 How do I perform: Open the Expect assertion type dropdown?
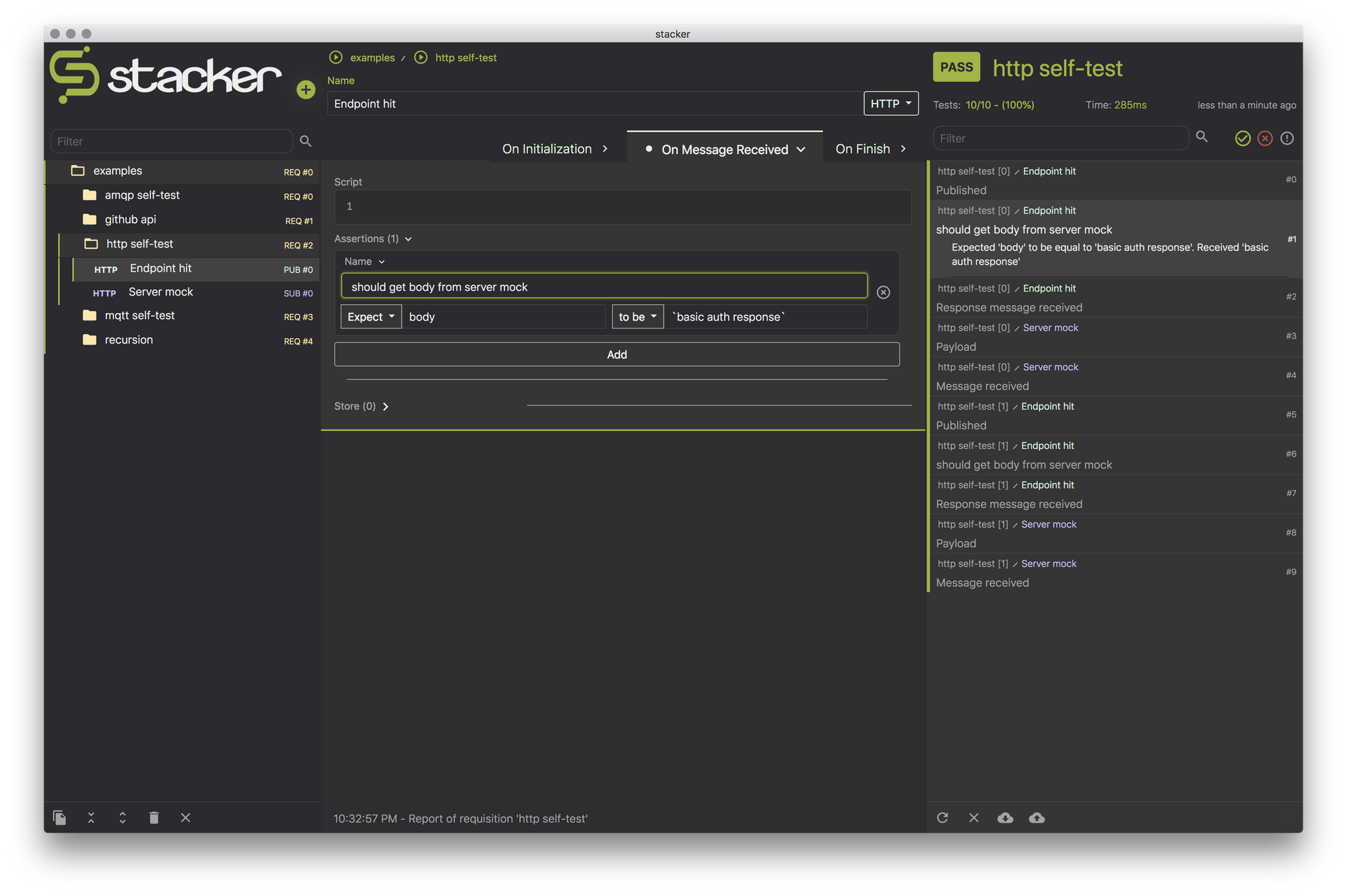tap(371, 316)
